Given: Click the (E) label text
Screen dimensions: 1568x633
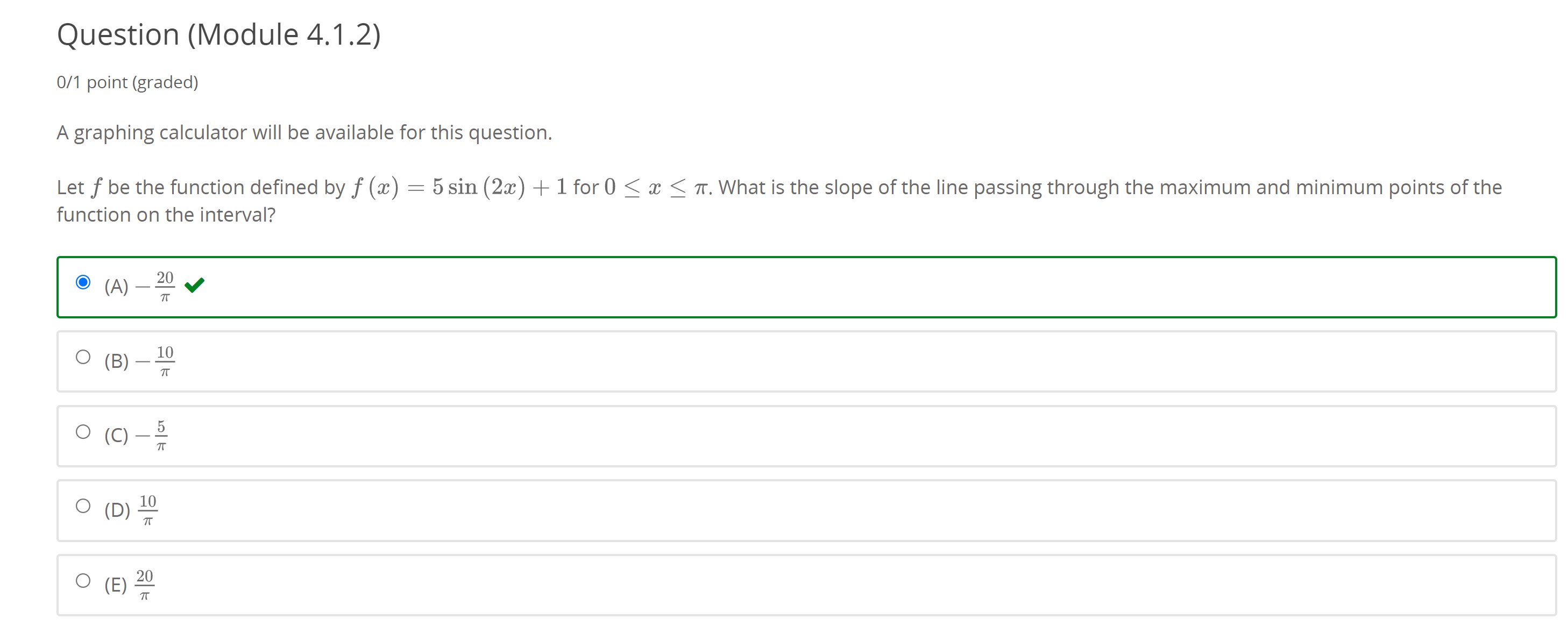Looking at the screenshot, I should pos(115,584).
